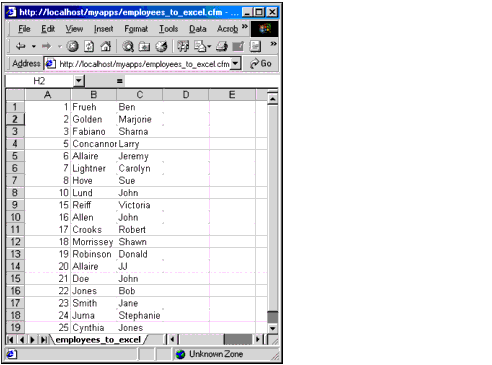Click the Discuss toolbar icon
Screen dimensions: 492x365
(x=255, y=46)
